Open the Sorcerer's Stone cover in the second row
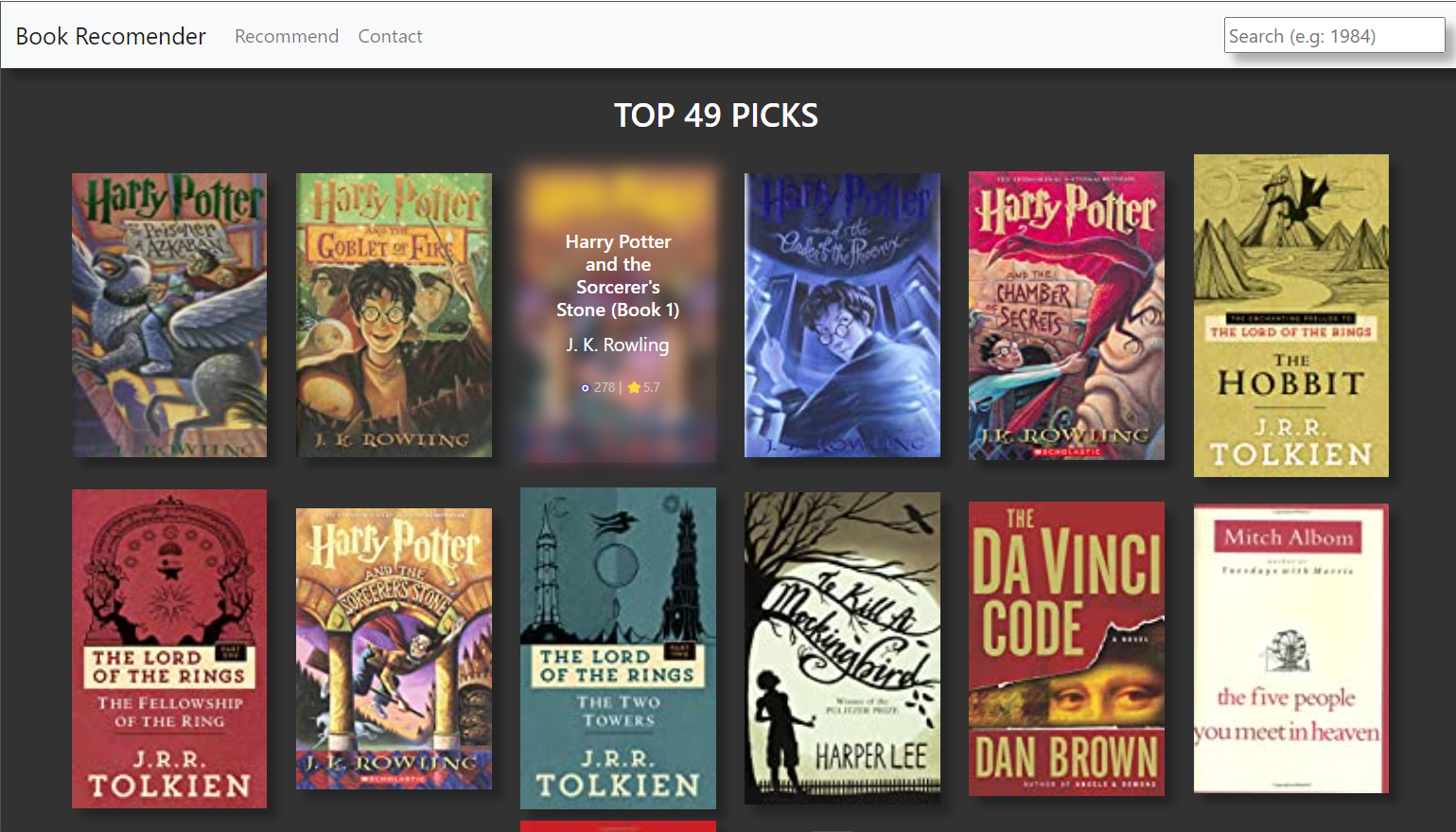The height and width of the screenshot is (832, 1456). pyautogui.click(x=394, y=649)
